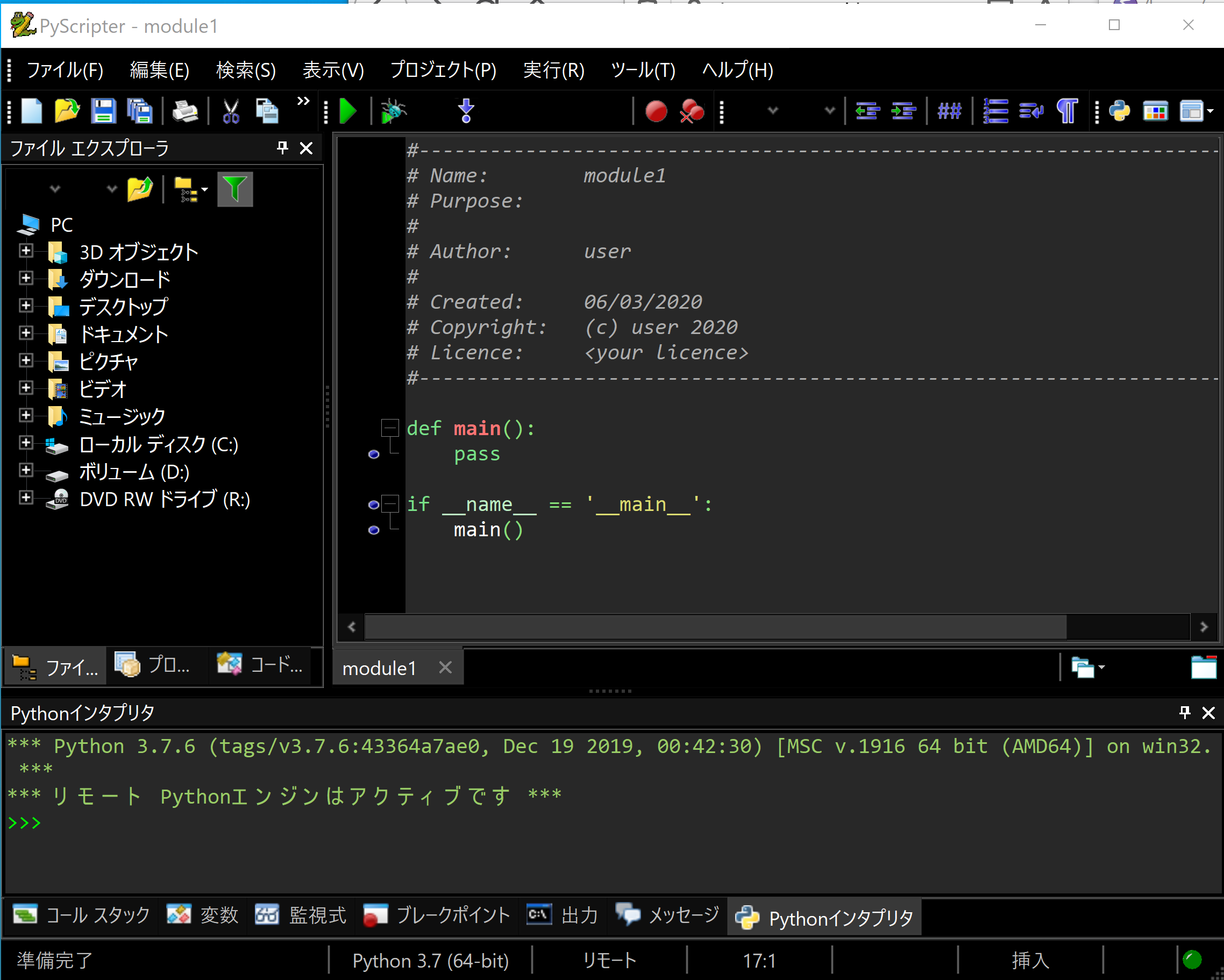
Task: Open the プロジェクト(P) menu
Action: pyautogui.click(x=443, y=70)
